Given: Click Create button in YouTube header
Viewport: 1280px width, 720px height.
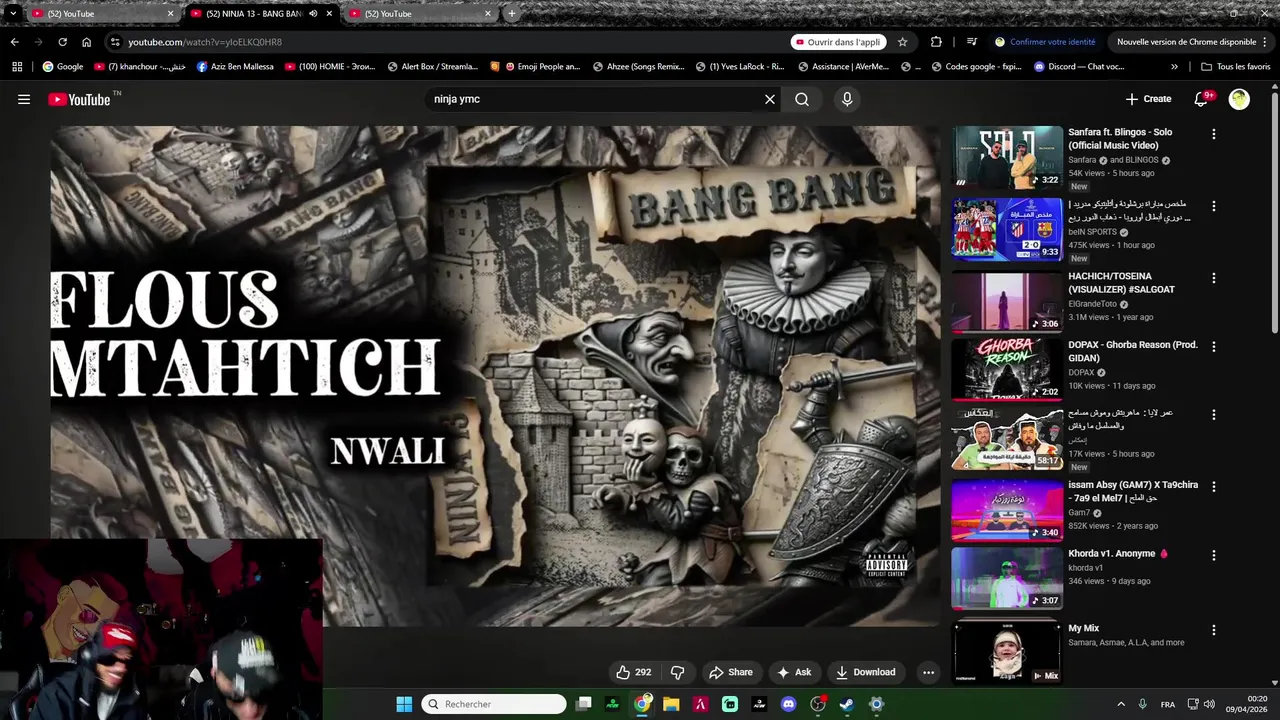Looking at the screenshot, I should coord(1148,99).
